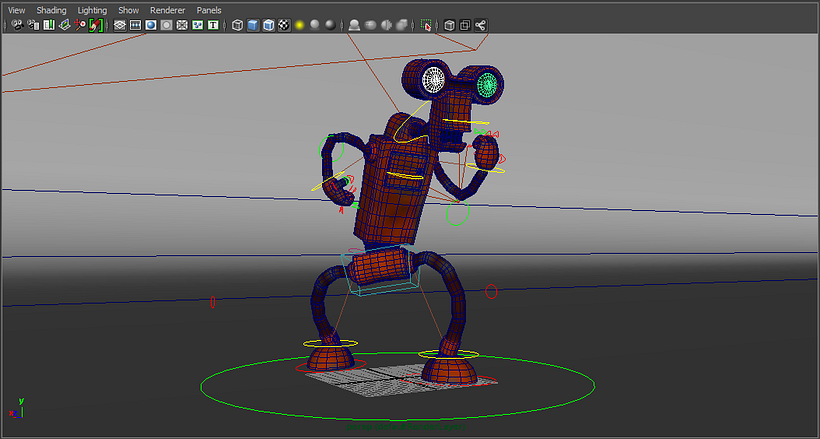Image resolution: width=820 pixels, height=439 pixels.
Task: Enable smooth shade all mode
Action: point(253,25)
